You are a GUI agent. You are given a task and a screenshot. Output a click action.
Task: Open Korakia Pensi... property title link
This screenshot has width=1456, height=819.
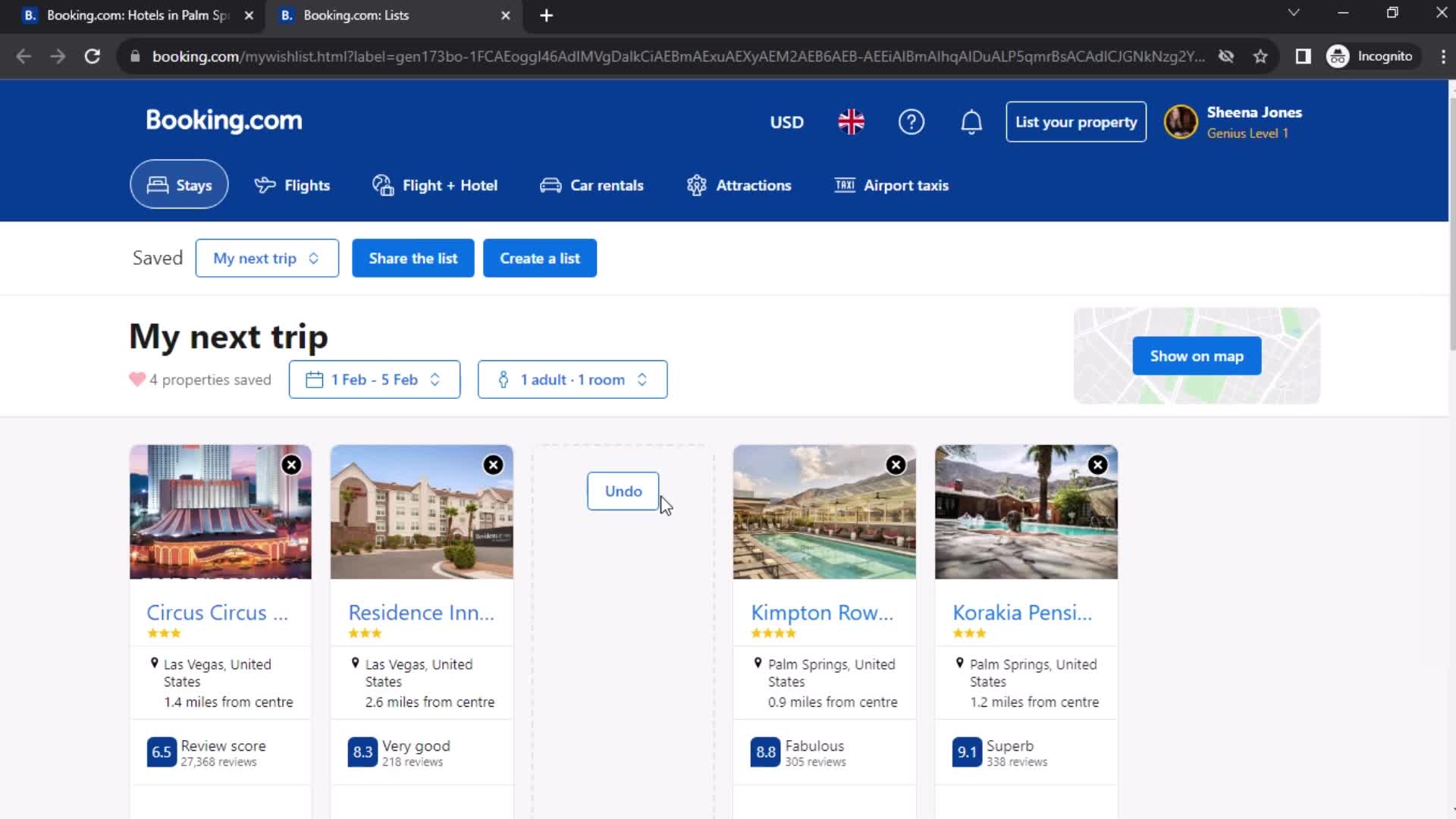pos(1022,612)
